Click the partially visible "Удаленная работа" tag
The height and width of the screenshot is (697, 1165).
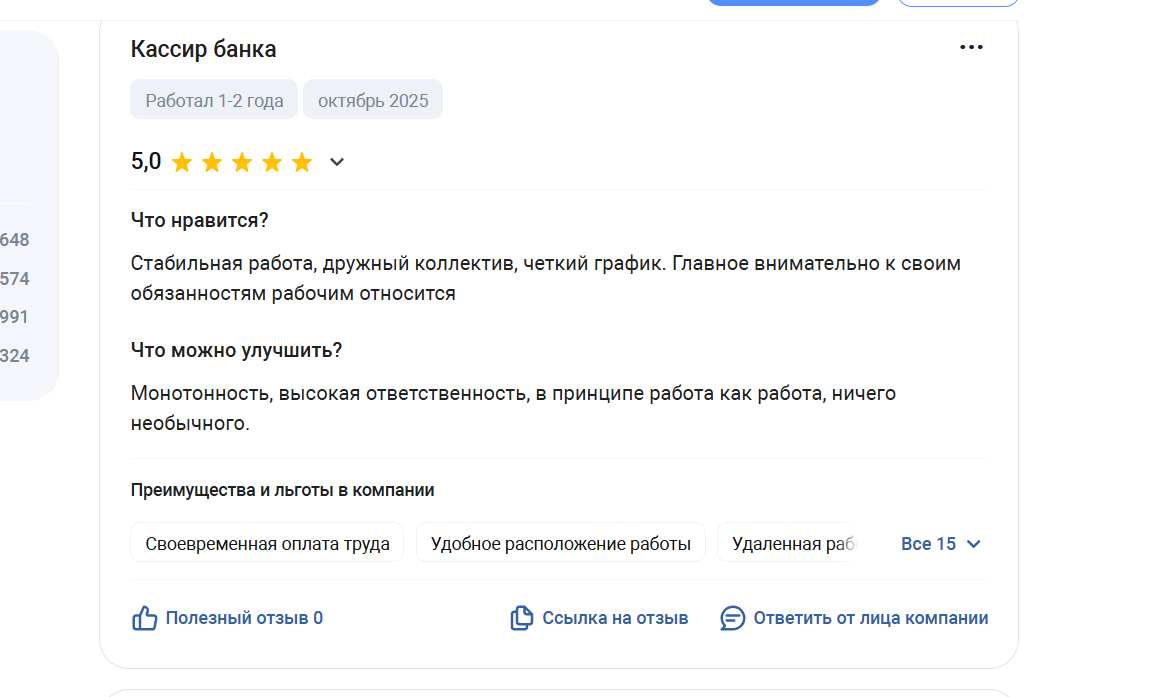(790, 544)
